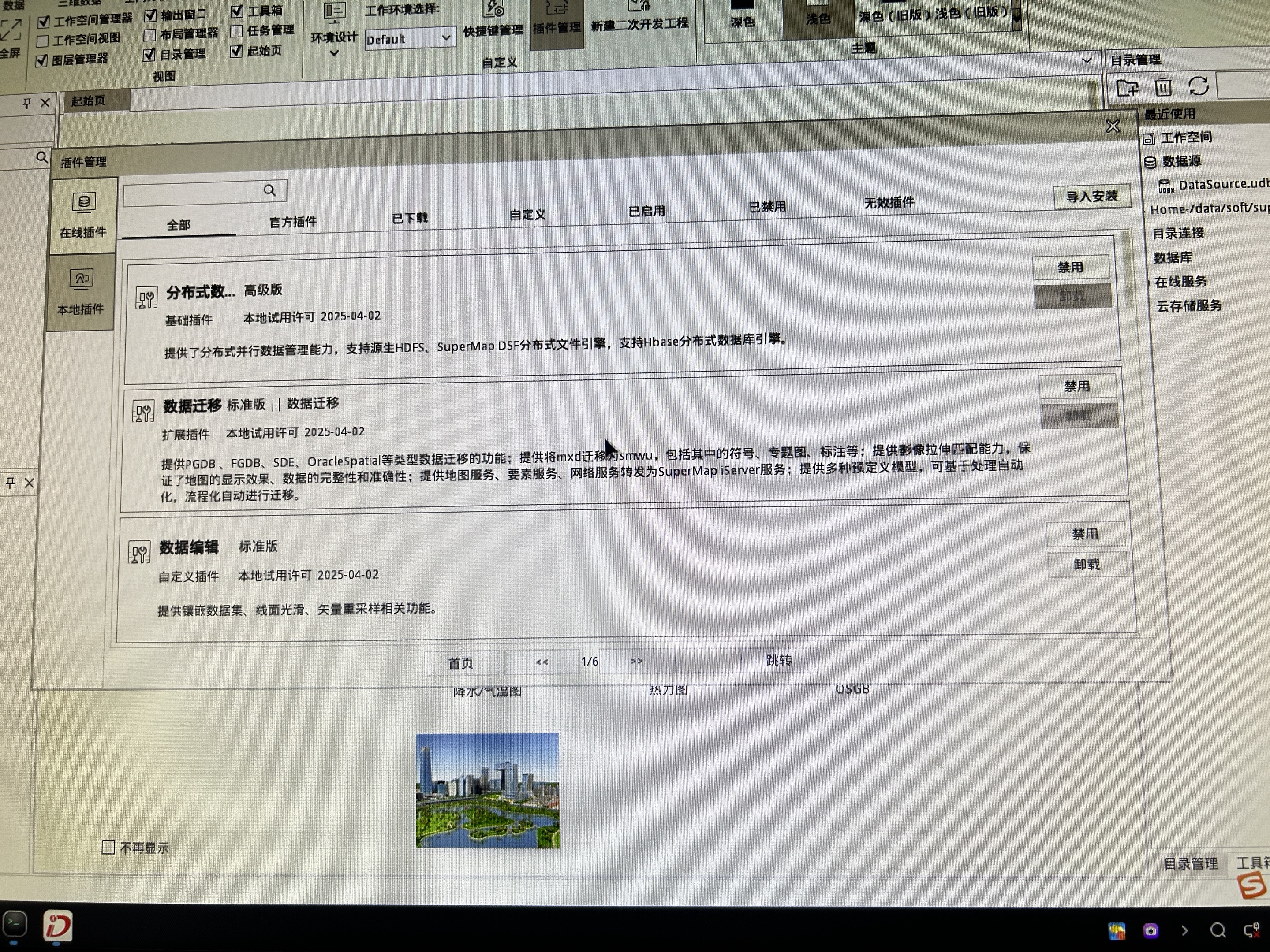Click the new folder icon in 目录管理 panel

coord(1127,88)
